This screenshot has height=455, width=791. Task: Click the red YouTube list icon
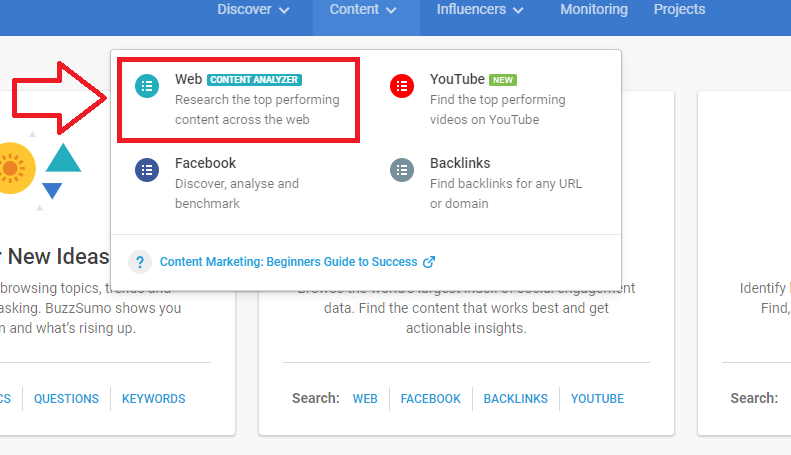[x=402, y=86]
